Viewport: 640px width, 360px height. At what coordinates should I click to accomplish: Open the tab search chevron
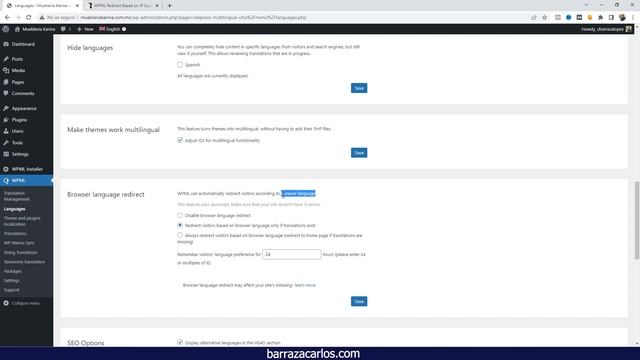pos(586,5)
